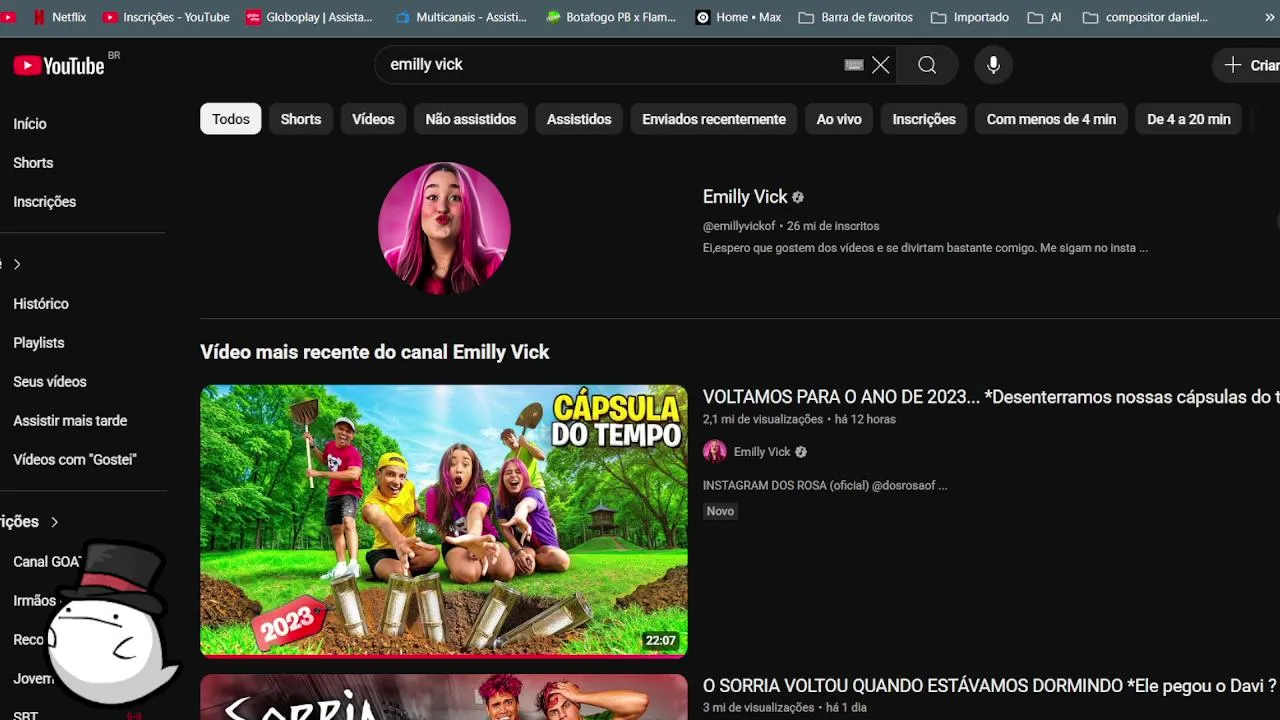Open the AI bookmarks folder
The image size is (1280, 720).
(x=1045, y=17)
